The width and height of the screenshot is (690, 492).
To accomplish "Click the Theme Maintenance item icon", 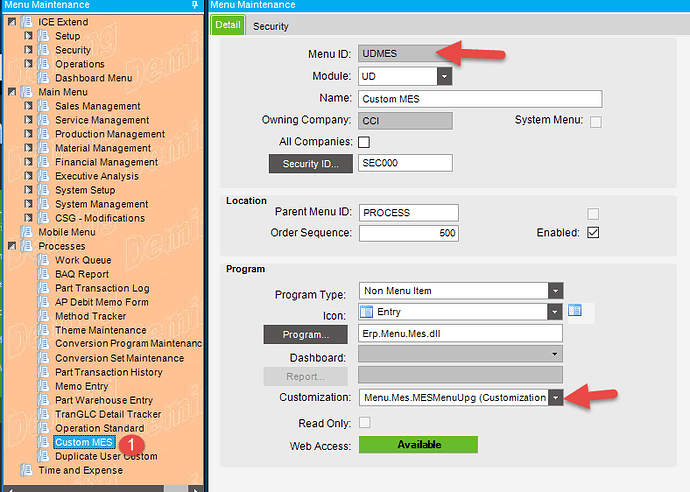I will click(x=43, y=330).
